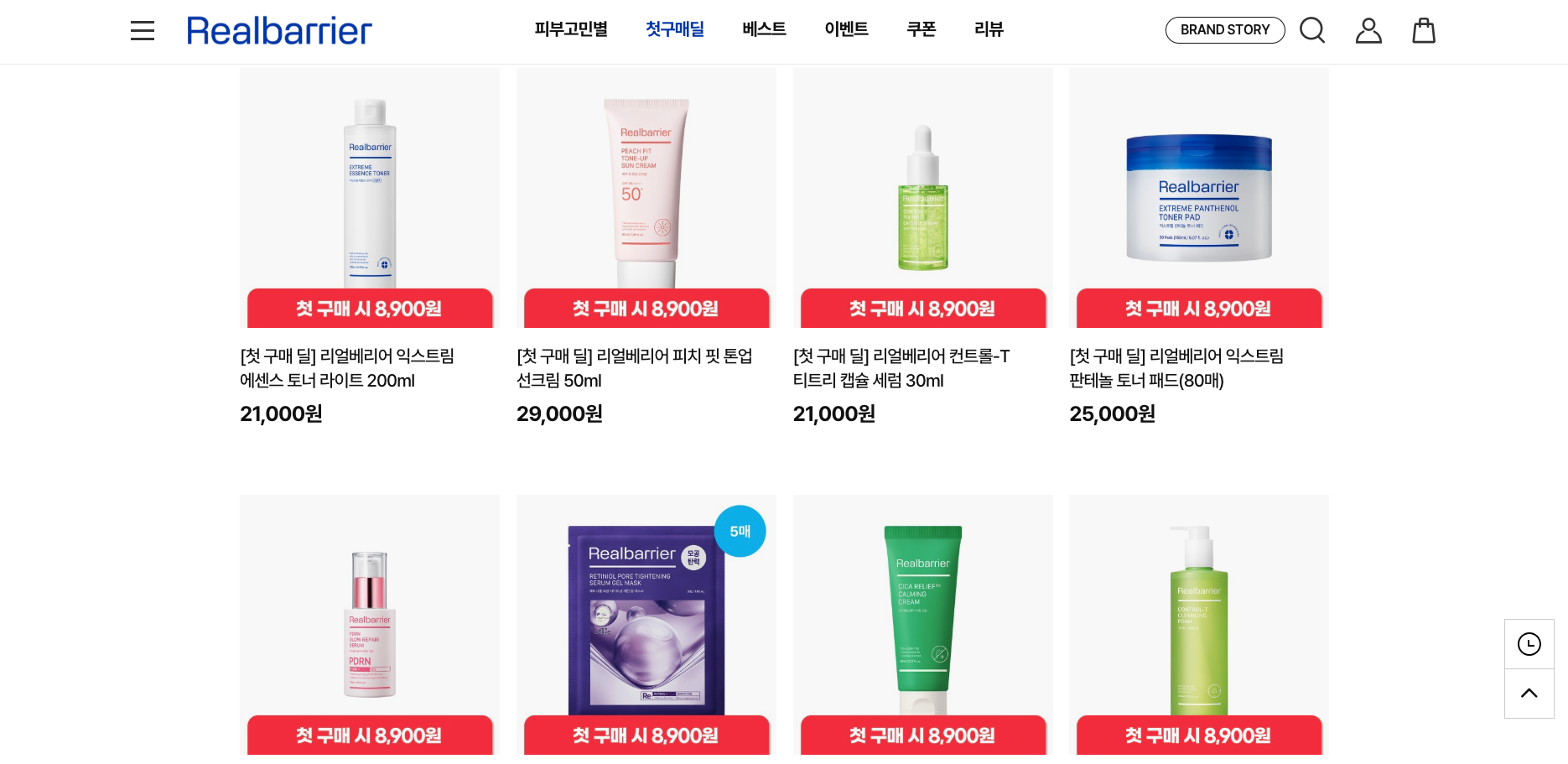Open the shopping bag cart icon
This screenshot has width=1568, height=764.
point(1424,30)
